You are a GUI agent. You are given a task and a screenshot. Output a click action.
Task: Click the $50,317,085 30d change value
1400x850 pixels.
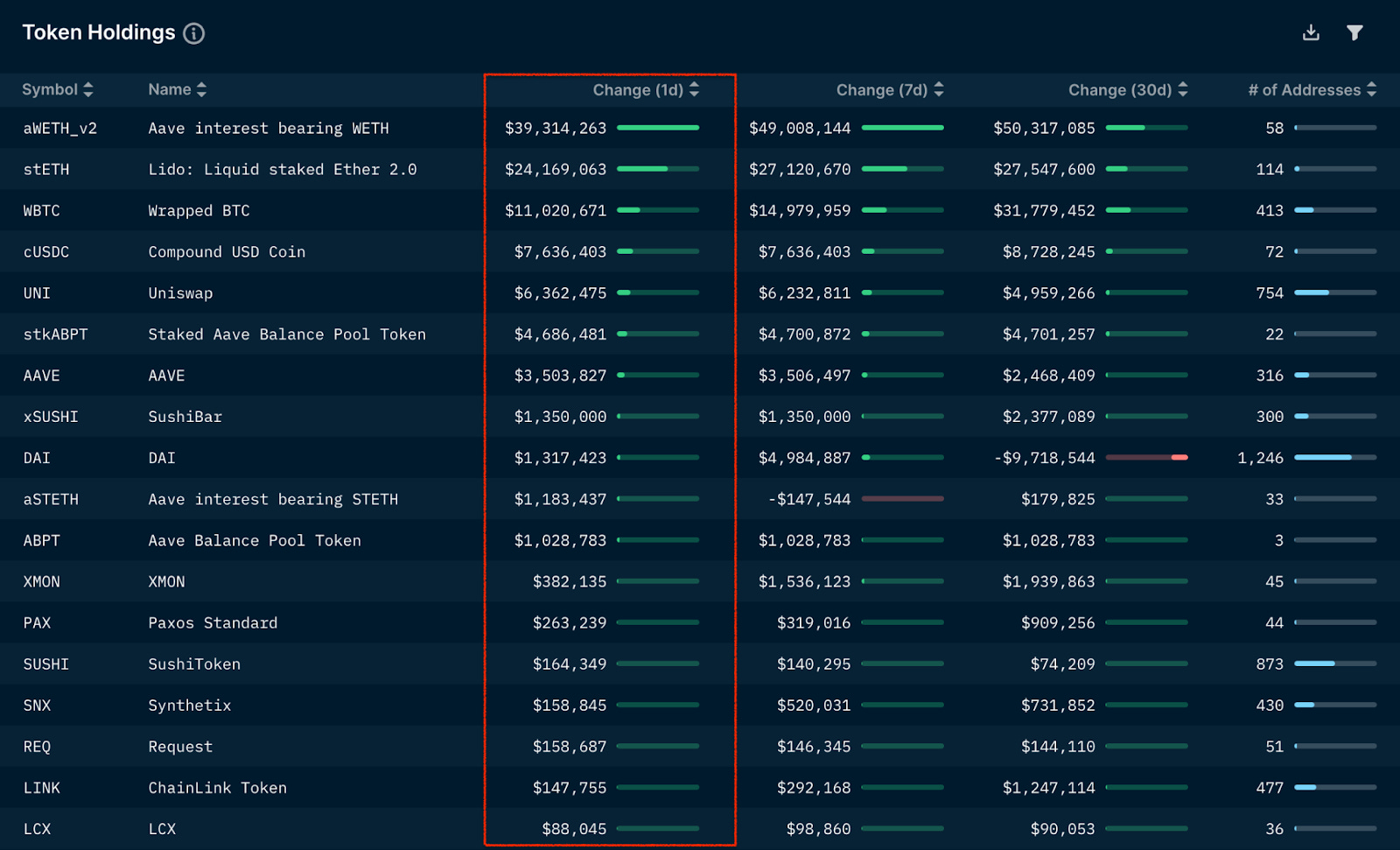point(1044,129)
